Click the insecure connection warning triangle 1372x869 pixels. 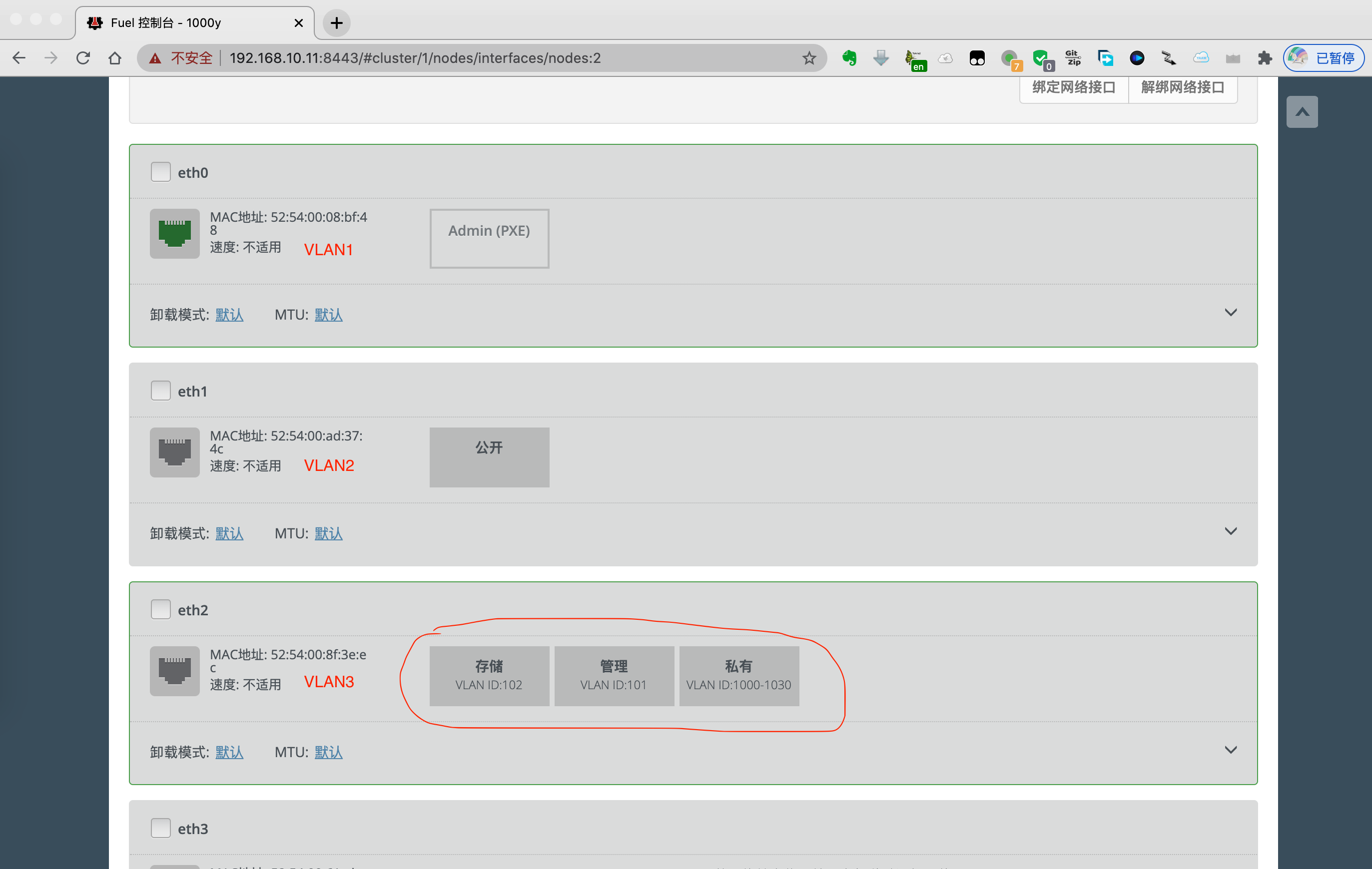(x=155, y=58)
